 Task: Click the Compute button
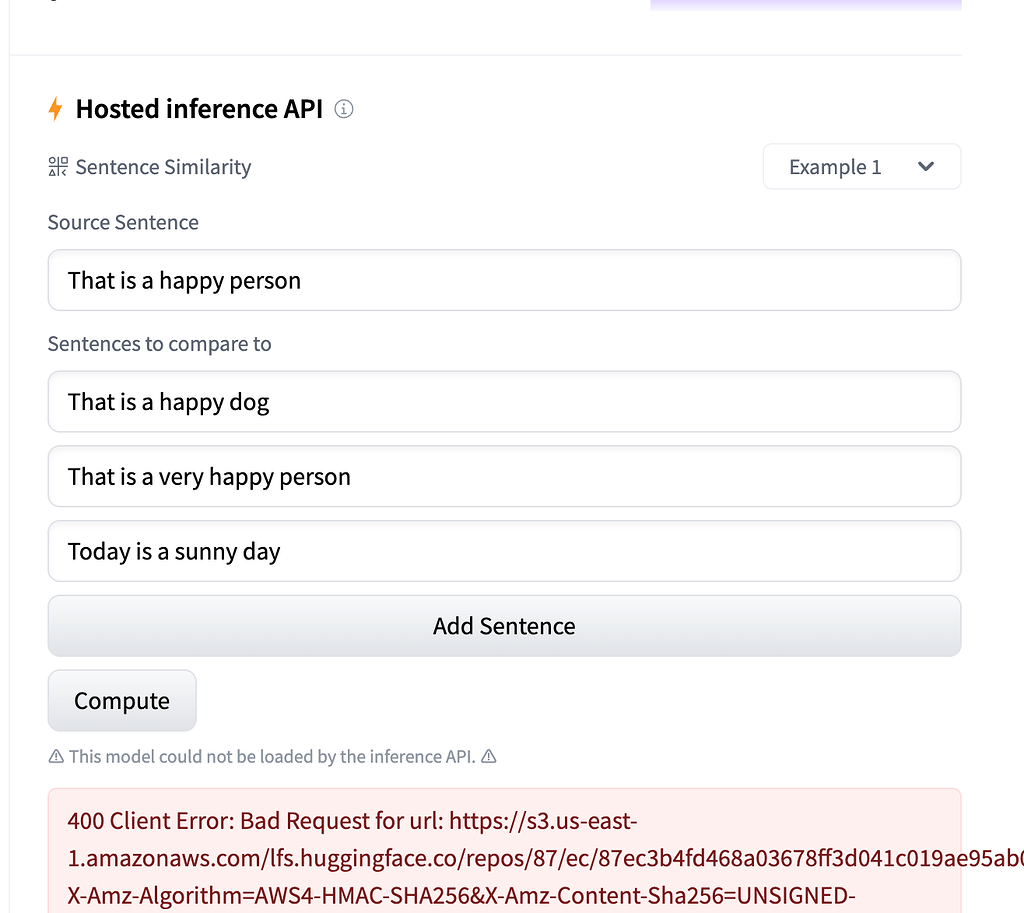coord(122,700)
